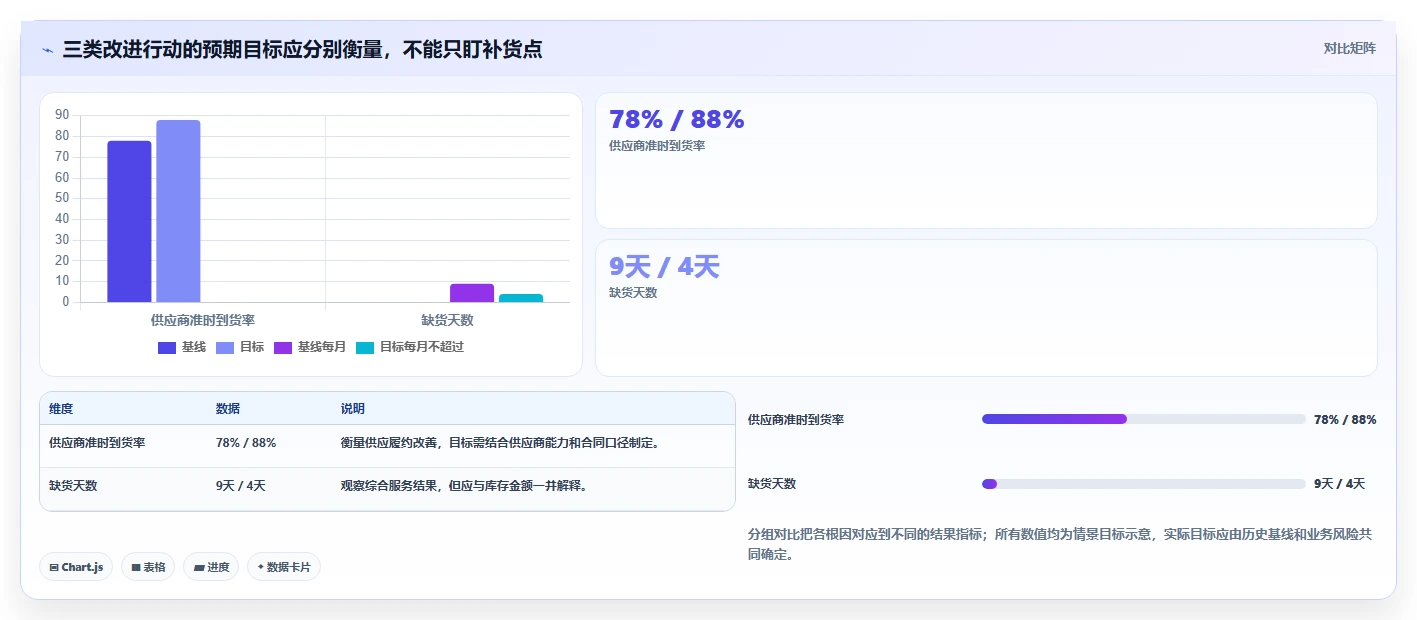Click the 缺货天数 progress row label
The width and height of the screenshot is (1417, 620).
772,484
